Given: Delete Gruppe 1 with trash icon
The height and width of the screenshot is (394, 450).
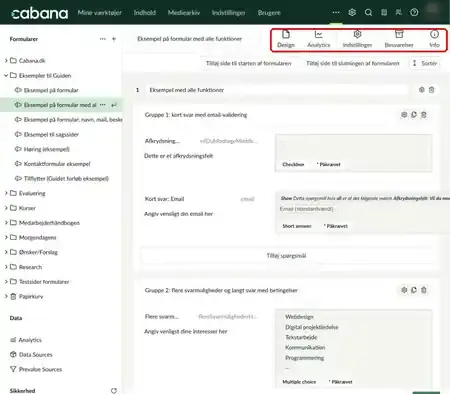Looking at the screenshot, I should 424,115.
